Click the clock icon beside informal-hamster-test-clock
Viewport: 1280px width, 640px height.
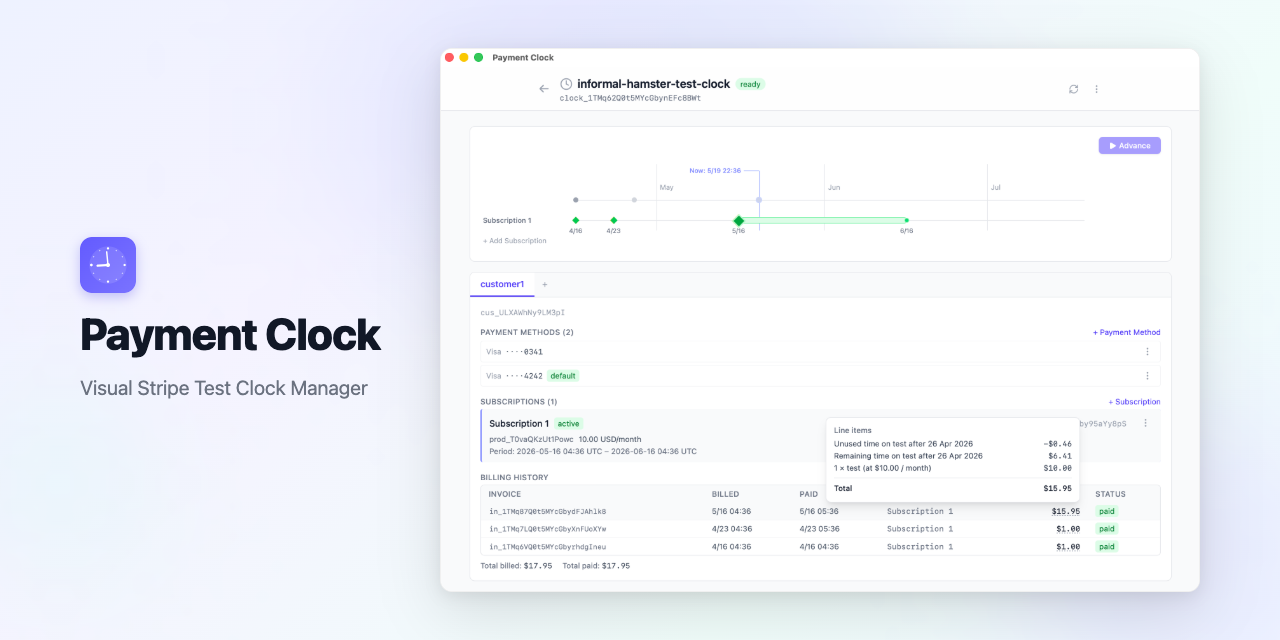[566, 84]
